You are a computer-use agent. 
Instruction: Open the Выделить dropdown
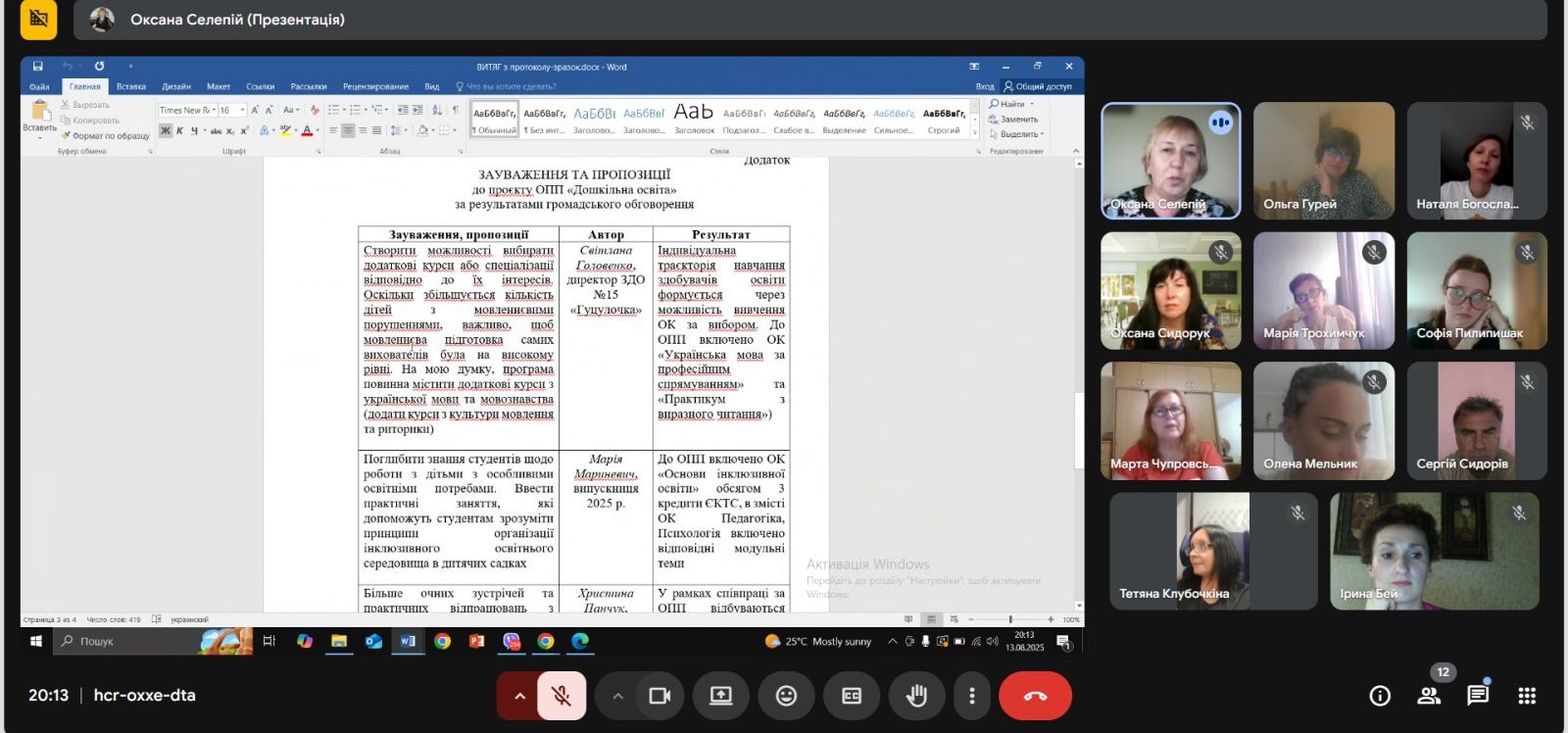pyautogui.click(x=1017, y=134)
